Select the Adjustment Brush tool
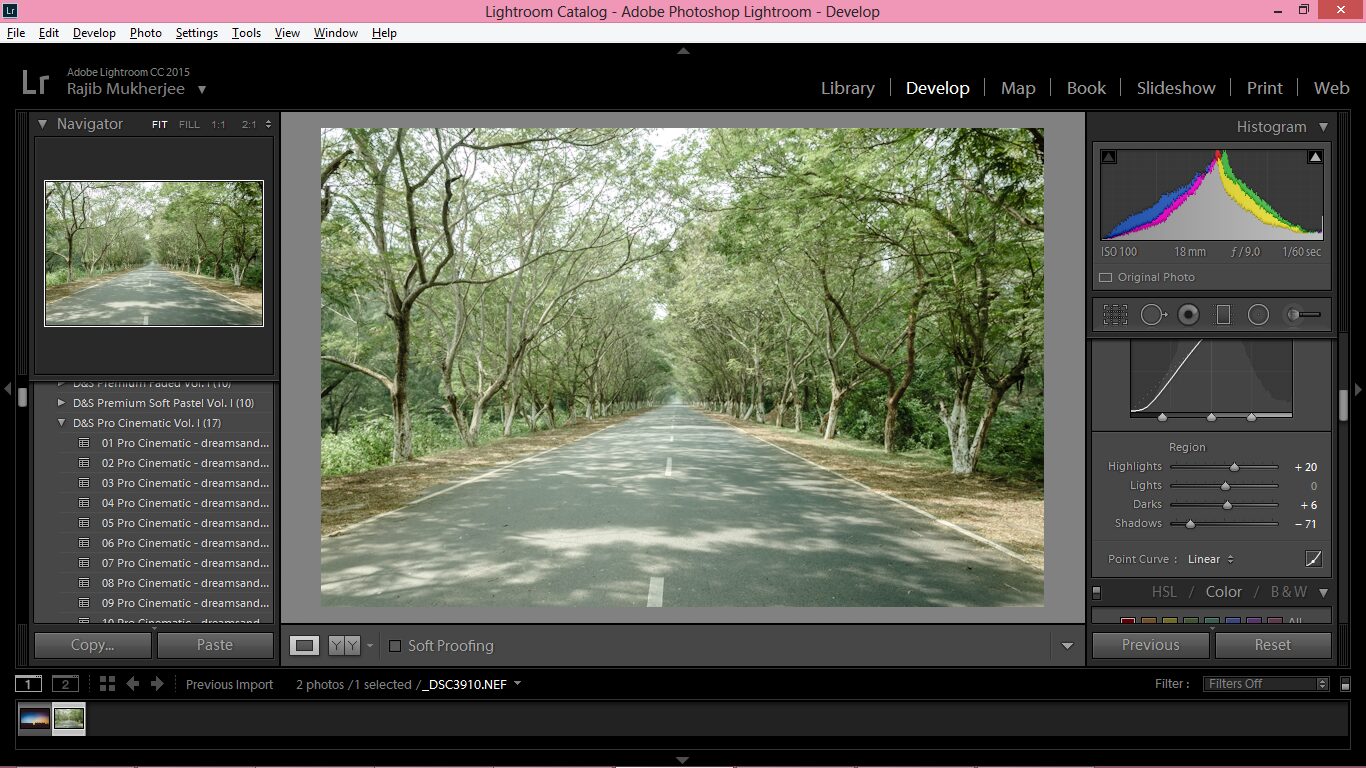This screenshot has height=768, width=1366. (1303, 315)
